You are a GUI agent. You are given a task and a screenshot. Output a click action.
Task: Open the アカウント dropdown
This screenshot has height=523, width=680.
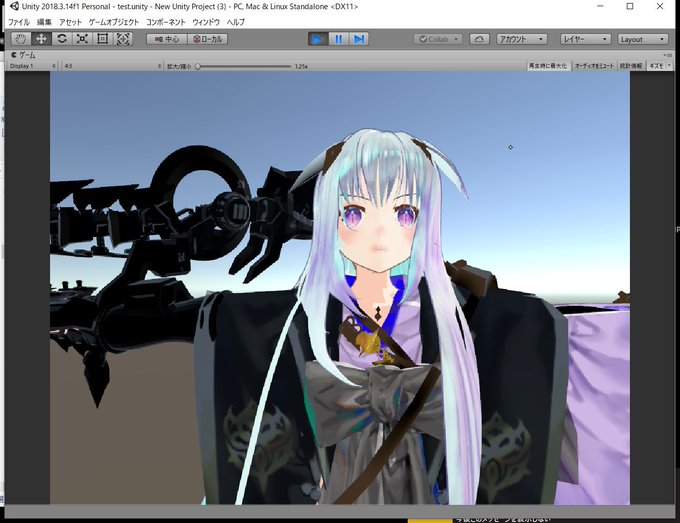click(521, 39)
